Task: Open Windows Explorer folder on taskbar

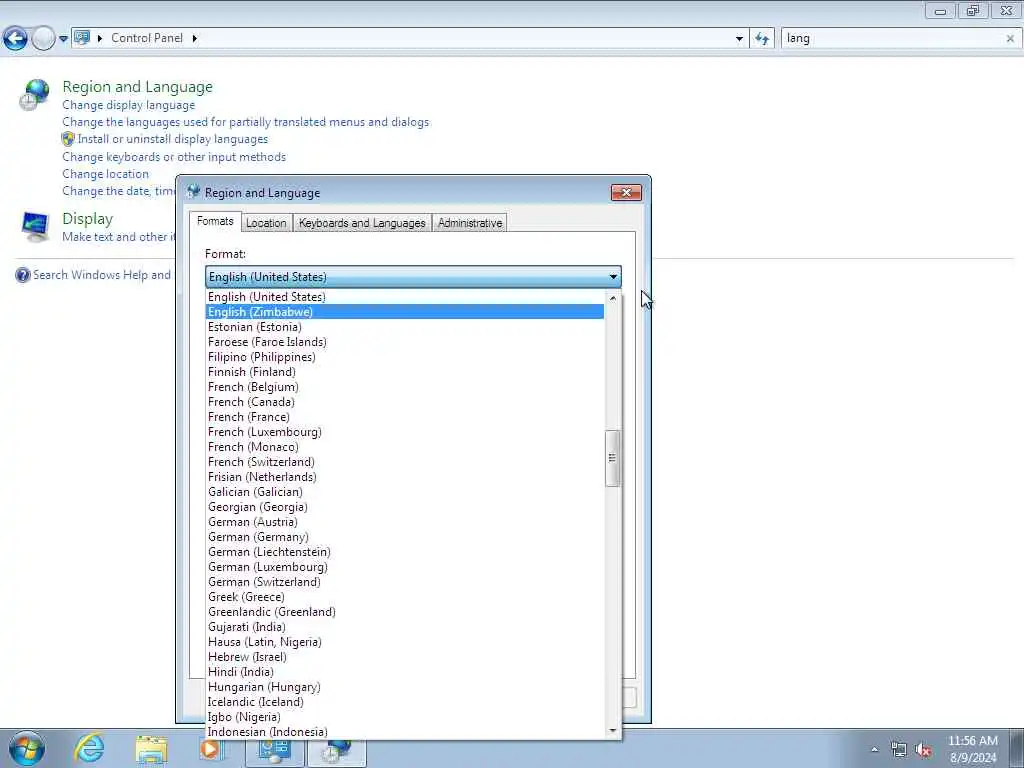Action: tap(152, 749)
